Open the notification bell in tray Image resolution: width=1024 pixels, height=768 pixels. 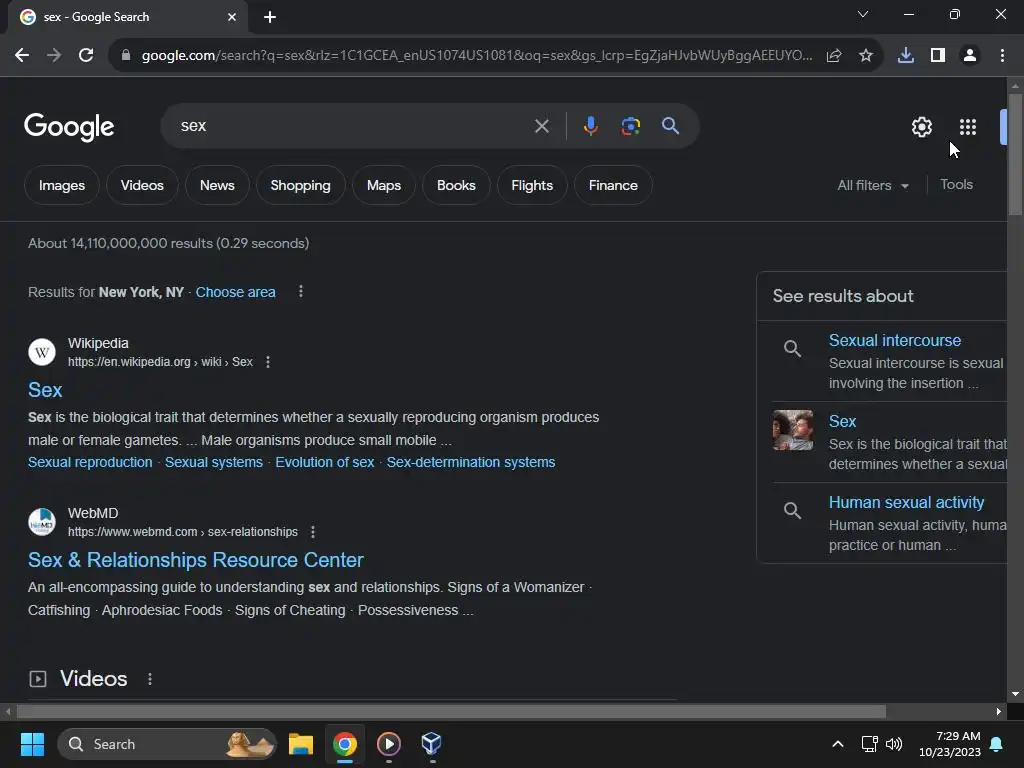[997, 744]
